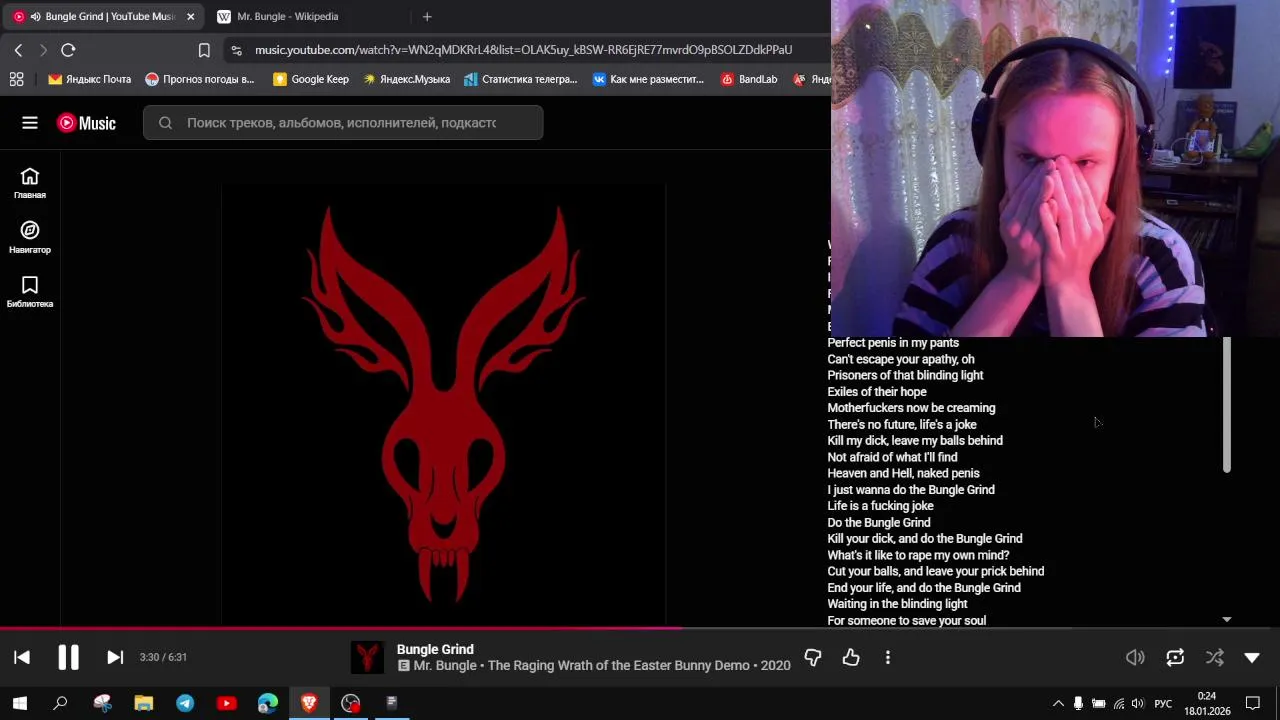Open the Google Keep bookmark
Viewport: 1280px width, 720px height.
coord(311,79)
